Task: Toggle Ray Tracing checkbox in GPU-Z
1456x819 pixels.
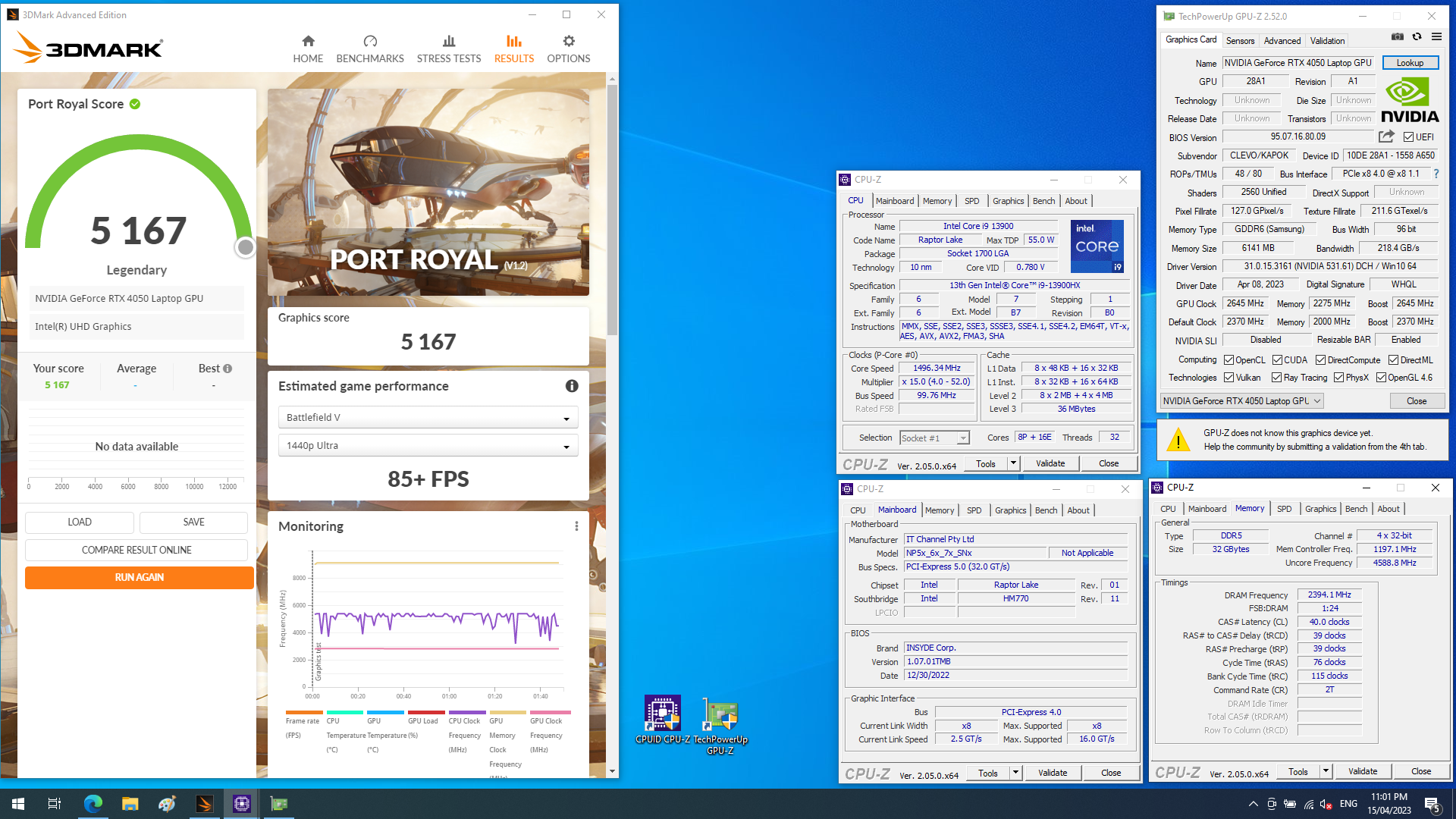Action: pos(1276,378)
